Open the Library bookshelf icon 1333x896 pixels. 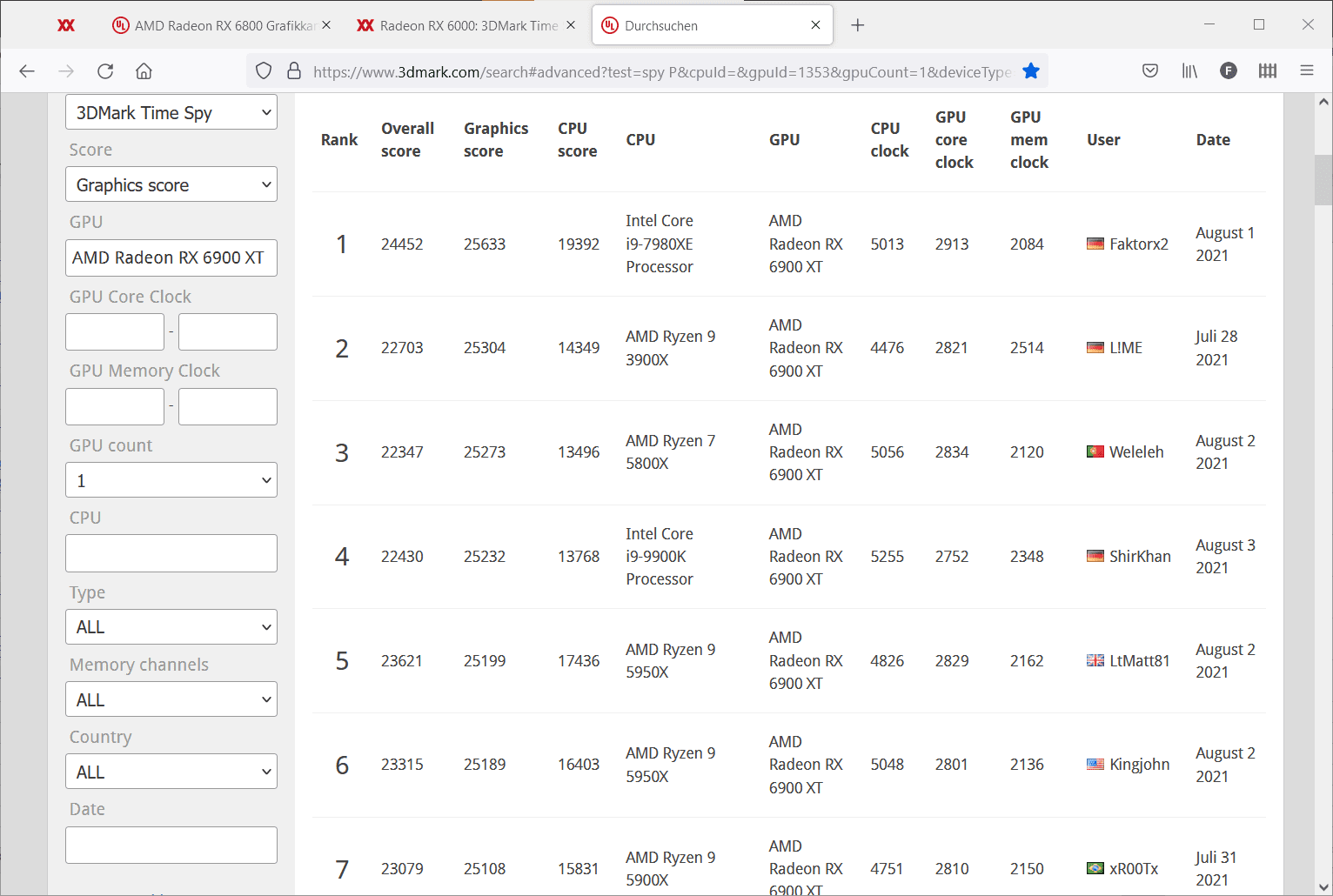tap(1189, 71)
